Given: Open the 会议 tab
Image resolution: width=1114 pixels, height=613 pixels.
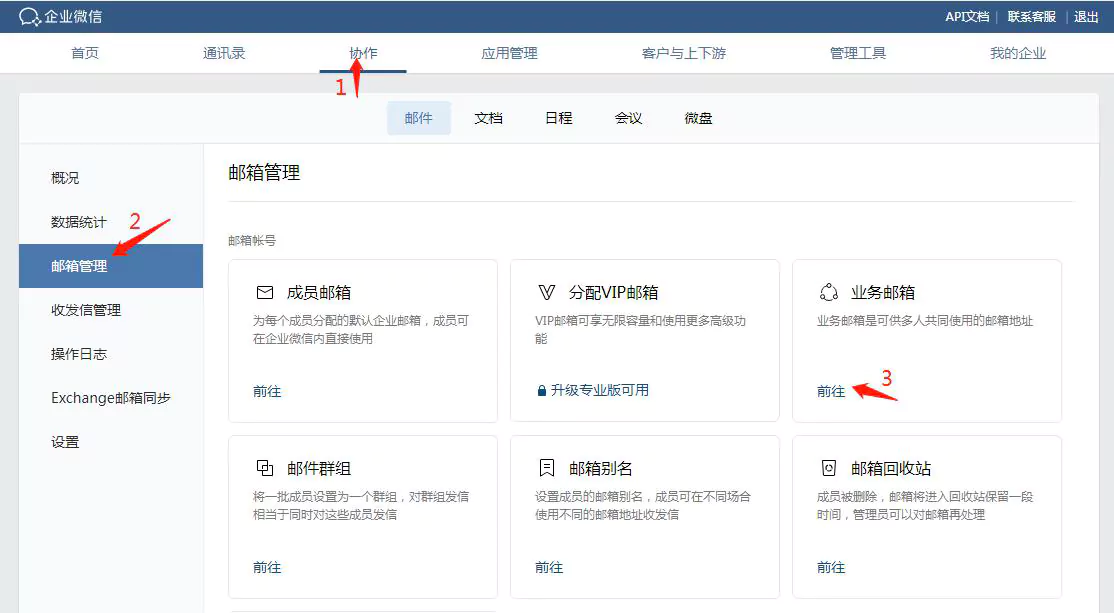Looking at the screenshot, I should 628,117.
